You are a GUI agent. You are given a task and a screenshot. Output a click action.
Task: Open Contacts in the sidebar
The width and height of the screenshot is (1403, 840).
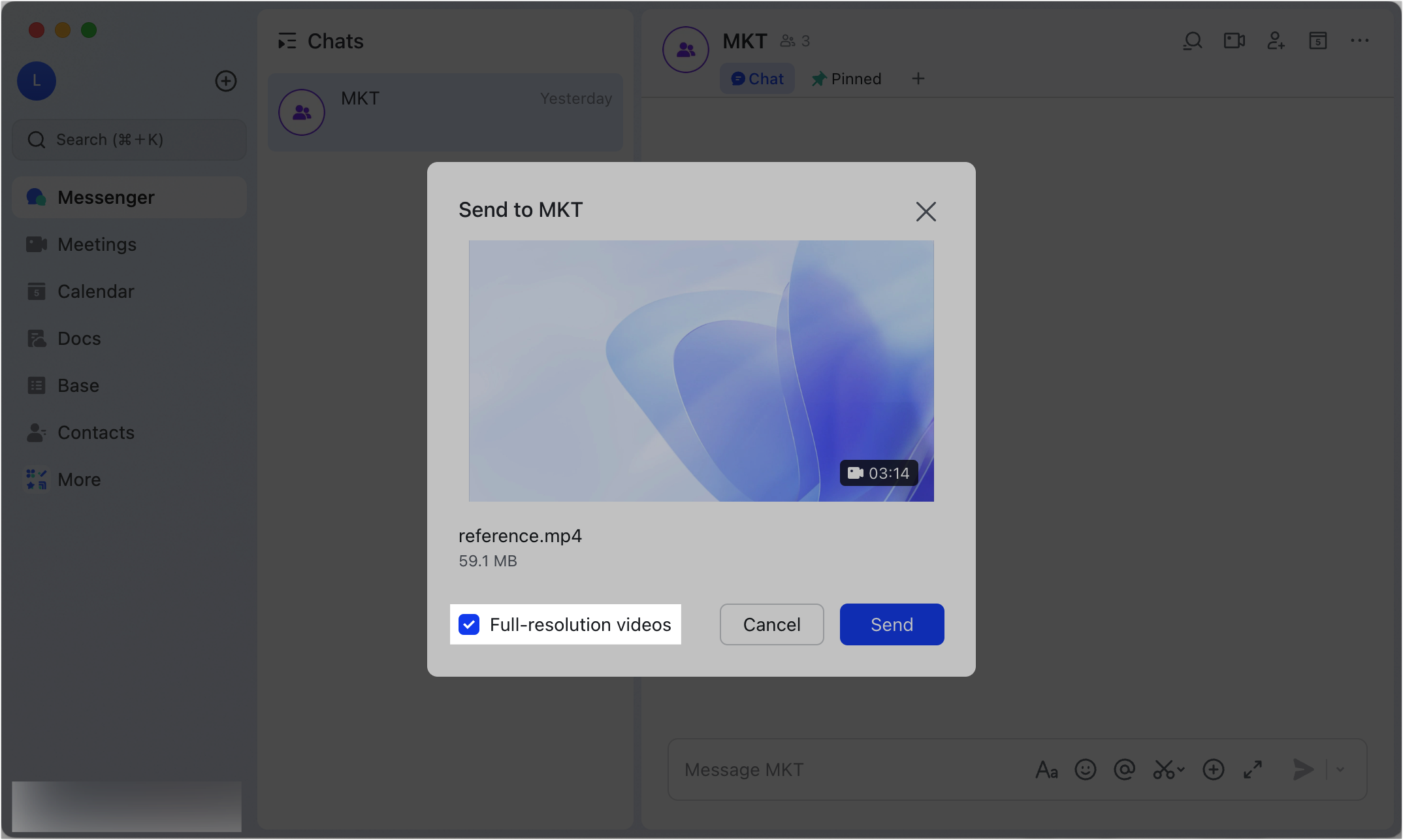coord(129,432)
